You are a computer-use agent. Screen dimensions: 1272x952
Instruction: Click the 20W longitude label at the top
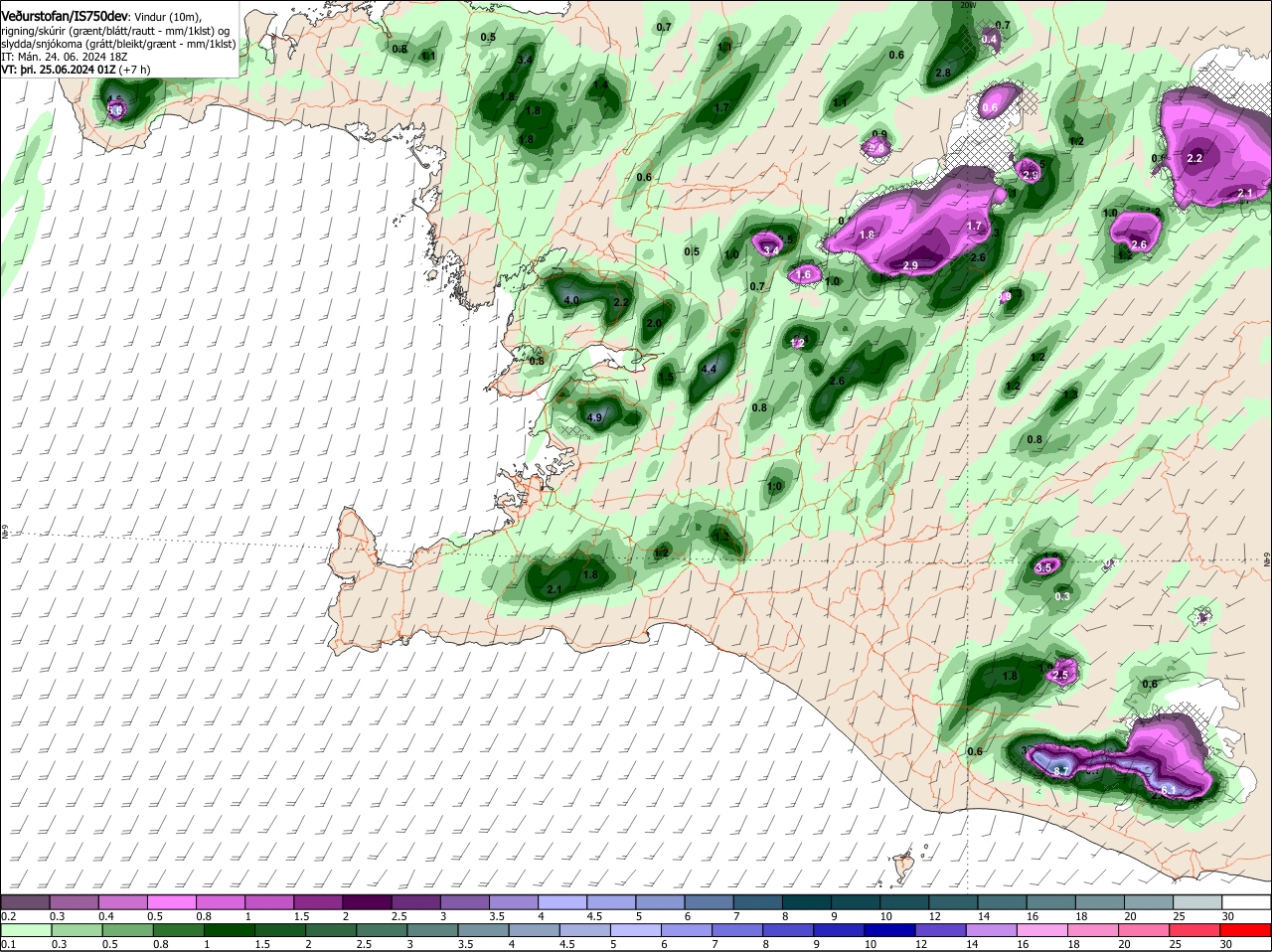[x=968, y=5]
